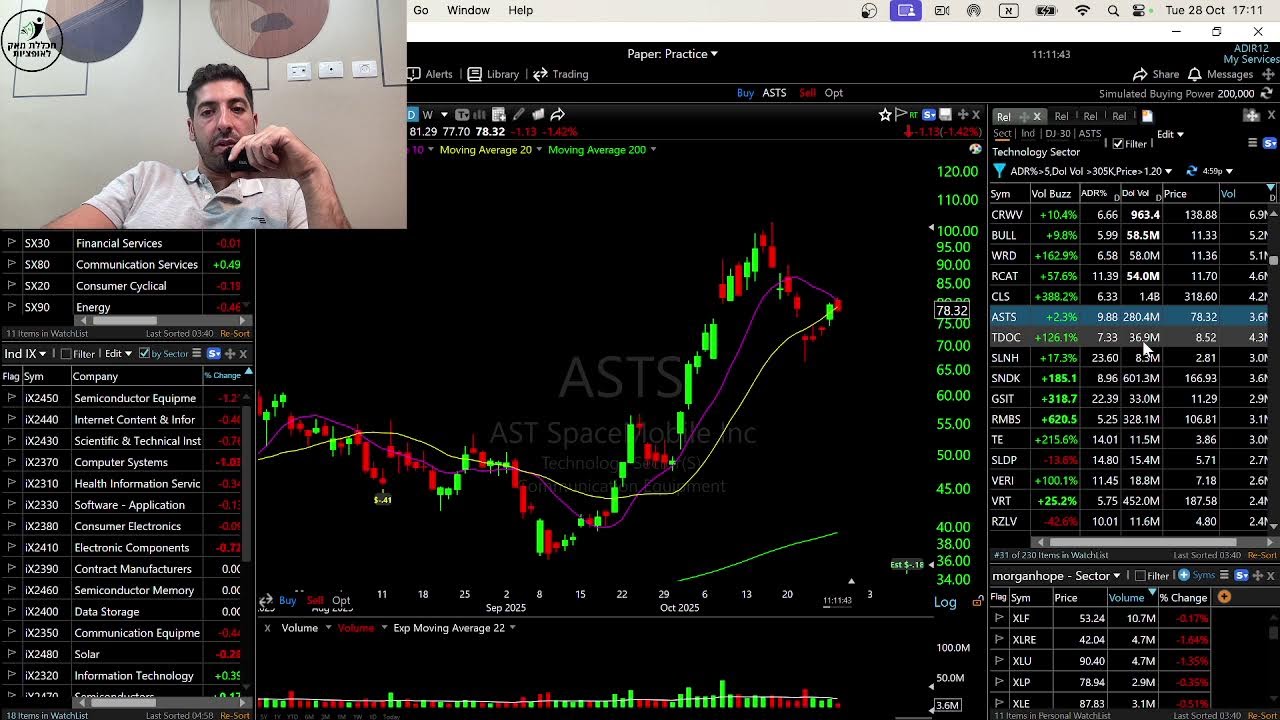Toggle Filter checkbox in morganhope Sector panel

click(1140, 576)
